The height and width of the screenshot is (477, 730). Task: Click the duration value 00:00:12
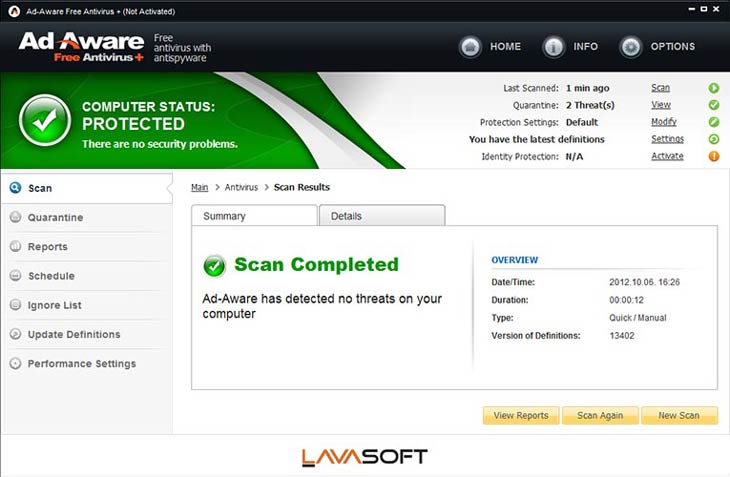tap(626, 300)
